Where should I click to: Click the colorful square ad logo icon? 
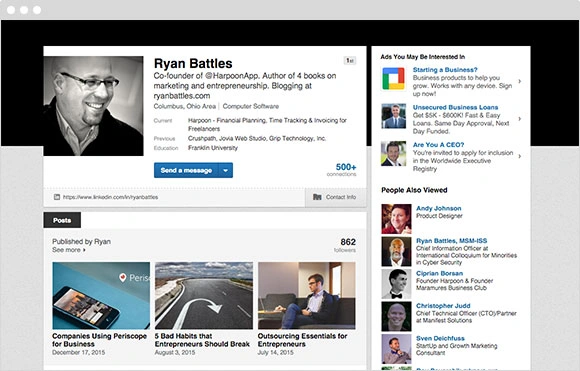[394, 78]
